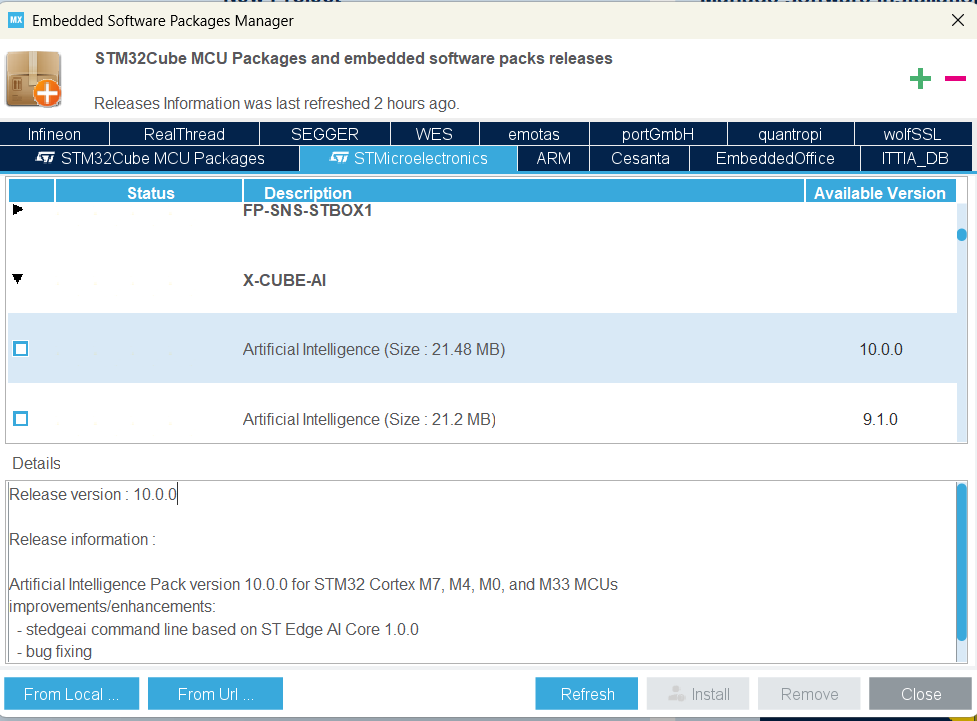Check the Artificial Intelligence 9.1.0 checkbox
Image resolution: width=977 pixels, height=721 pixels.
(20, 419)
